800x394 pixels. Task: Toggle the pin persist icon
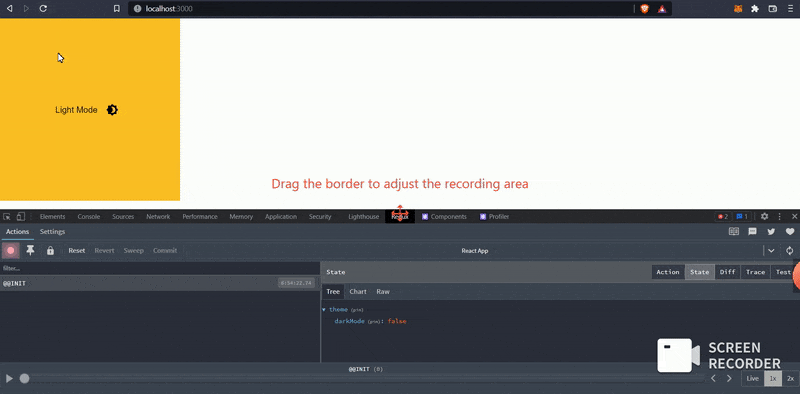(30, 250)
